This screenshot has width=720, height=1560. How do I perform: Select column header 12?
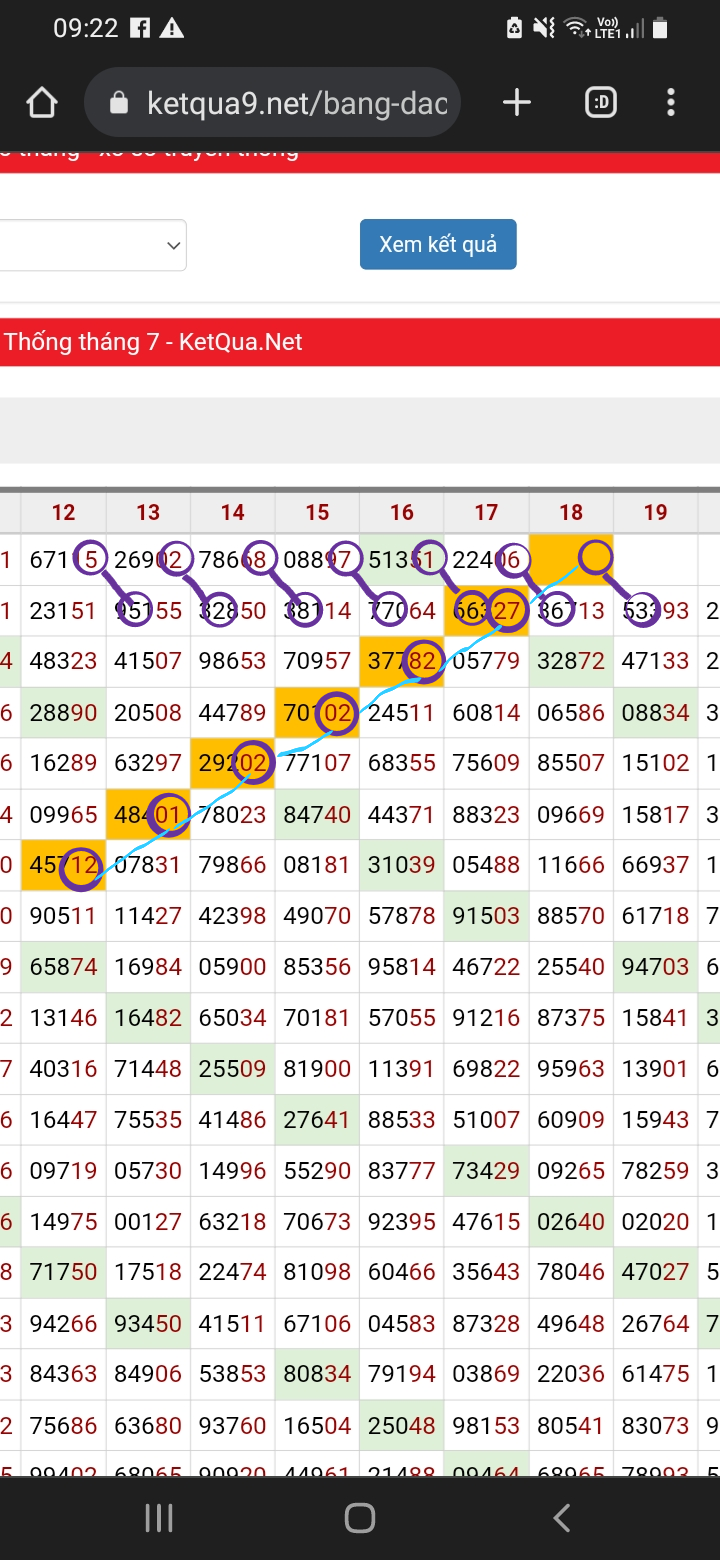[x=63, y=513]
